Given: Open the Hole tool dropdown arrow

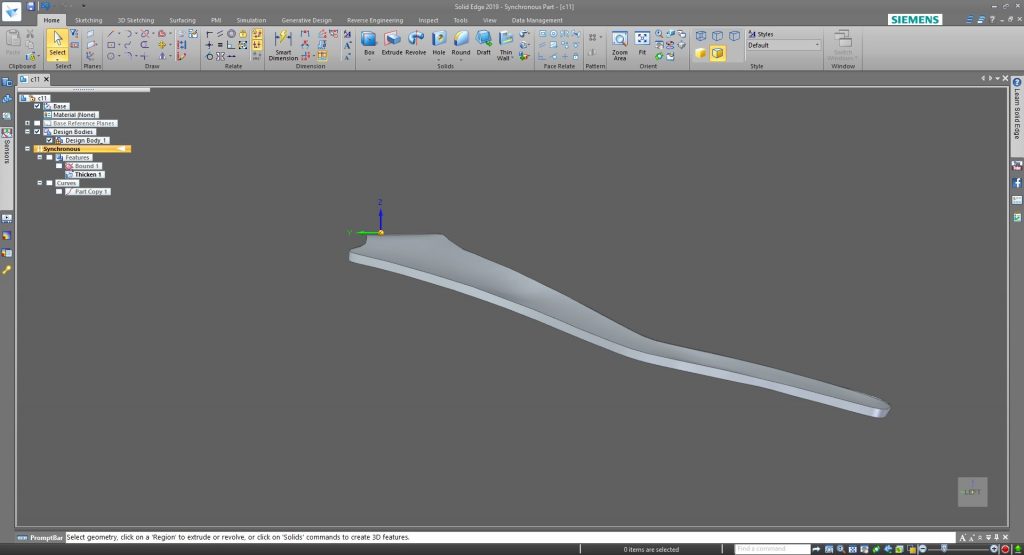Looking at the screenshot, I should pos(439,59).
